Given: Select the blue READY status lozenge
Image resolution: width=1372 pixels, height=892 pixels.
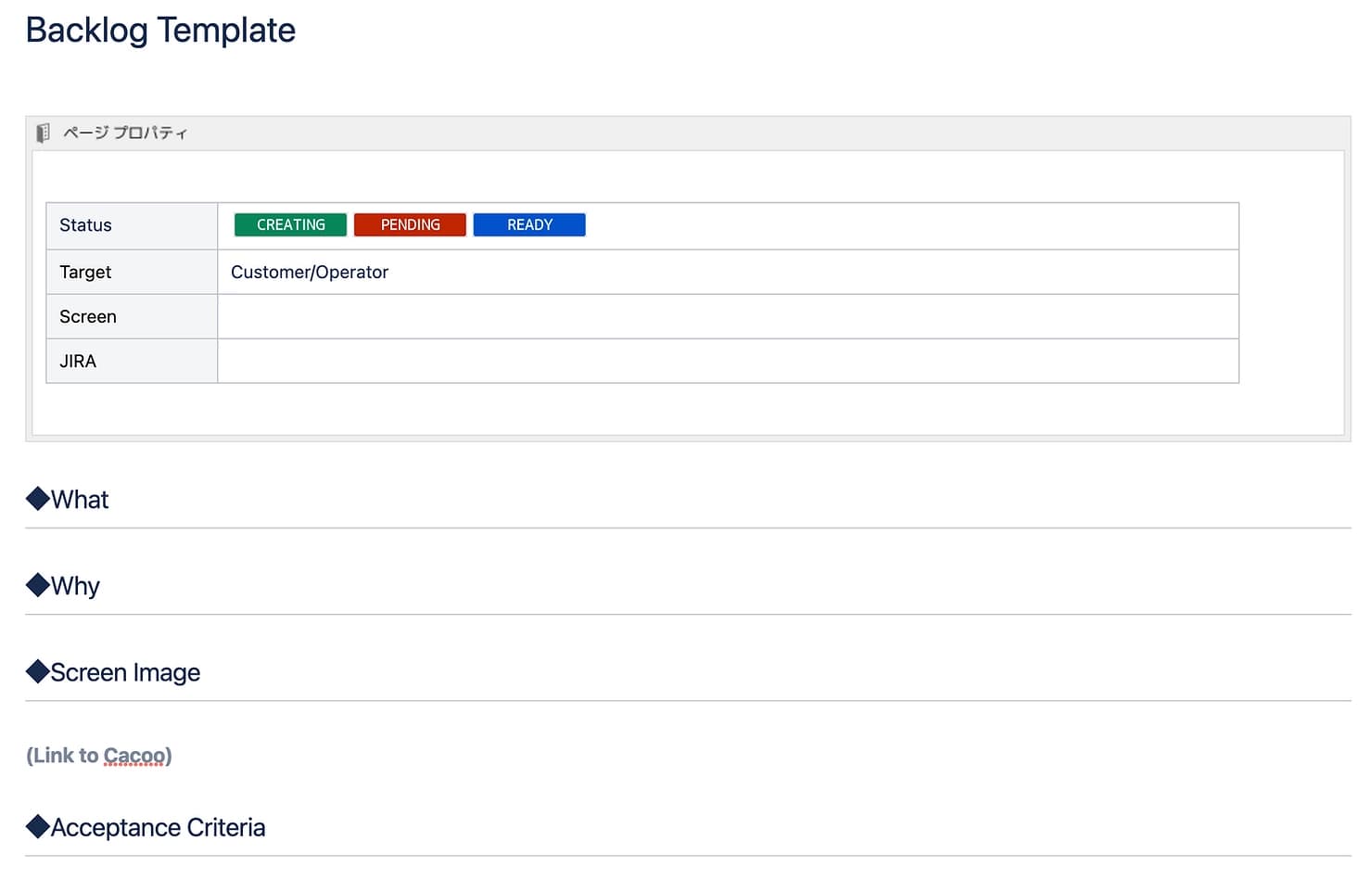Looking at the screenshot, I should [529, 225].
